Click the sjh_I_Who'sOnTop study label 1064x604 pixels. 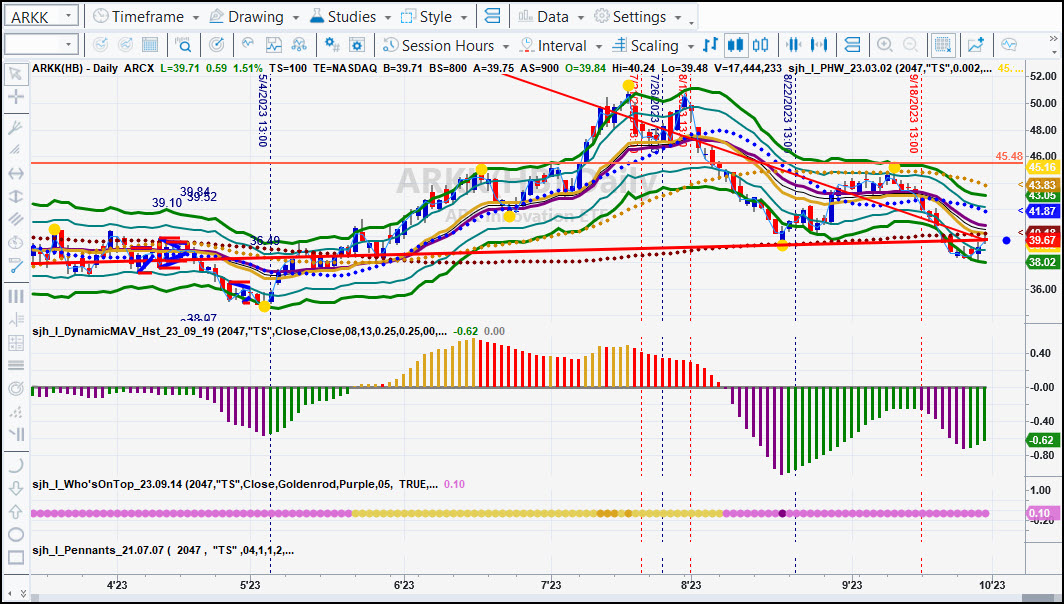coord(234,484)
